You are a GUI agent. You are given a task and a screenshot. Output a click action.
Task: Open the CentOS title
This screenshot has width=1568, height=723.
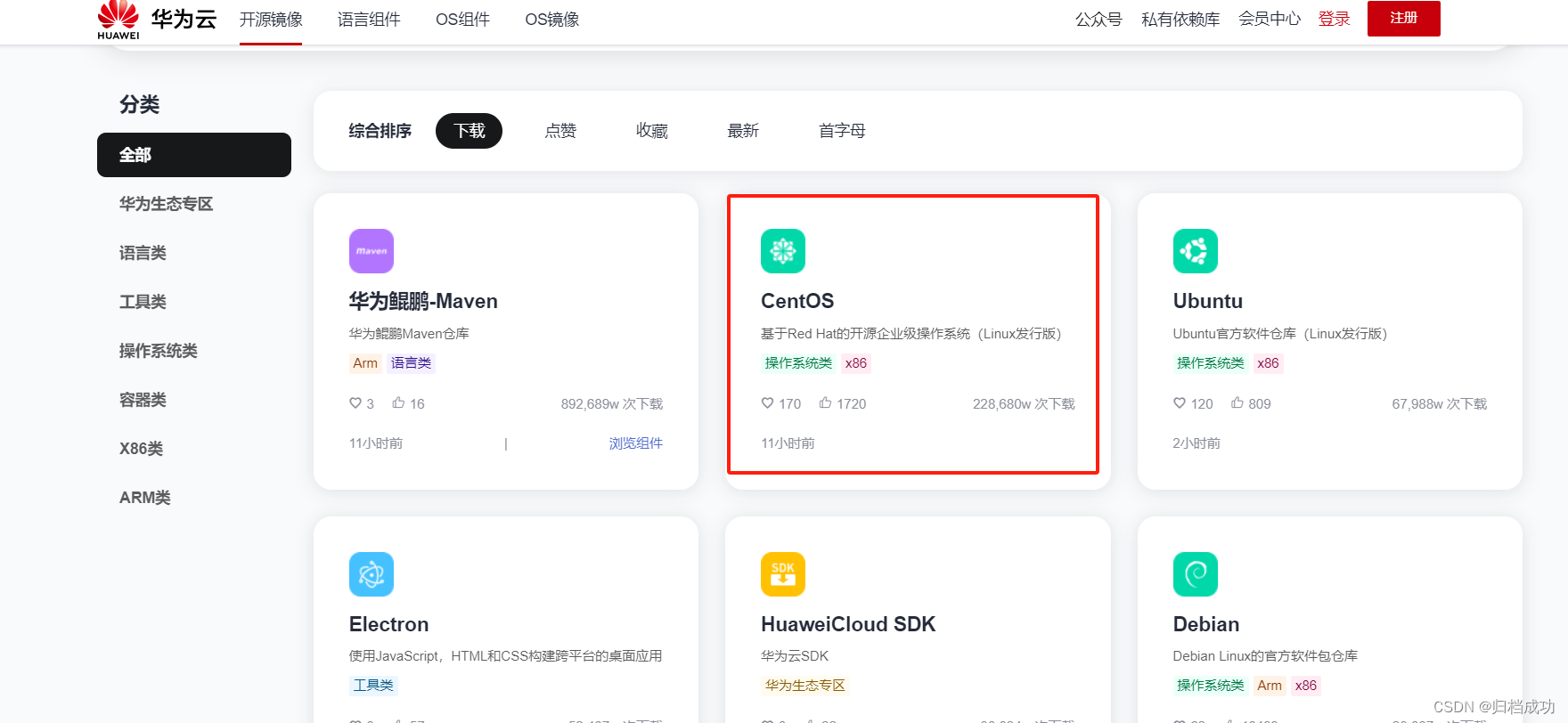[797, 301]
